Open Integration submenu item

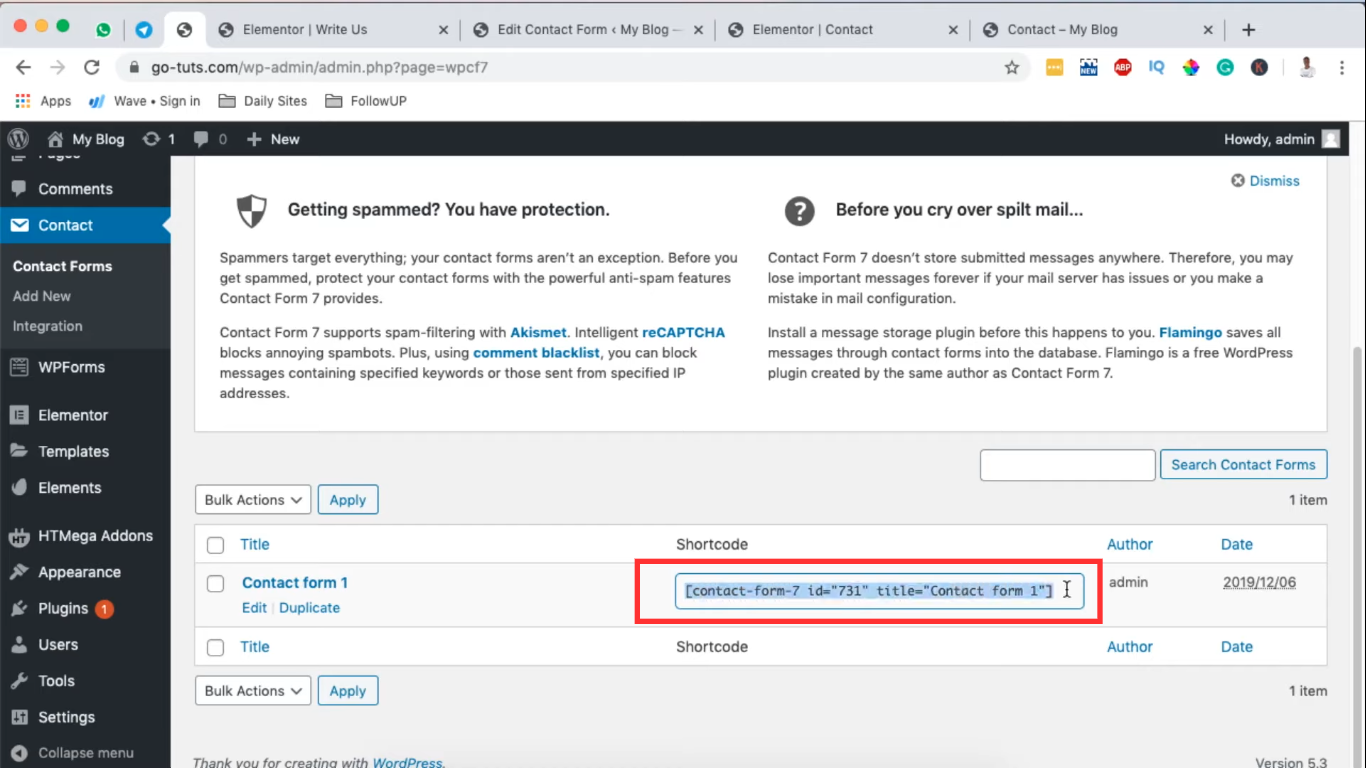(47, 326)
